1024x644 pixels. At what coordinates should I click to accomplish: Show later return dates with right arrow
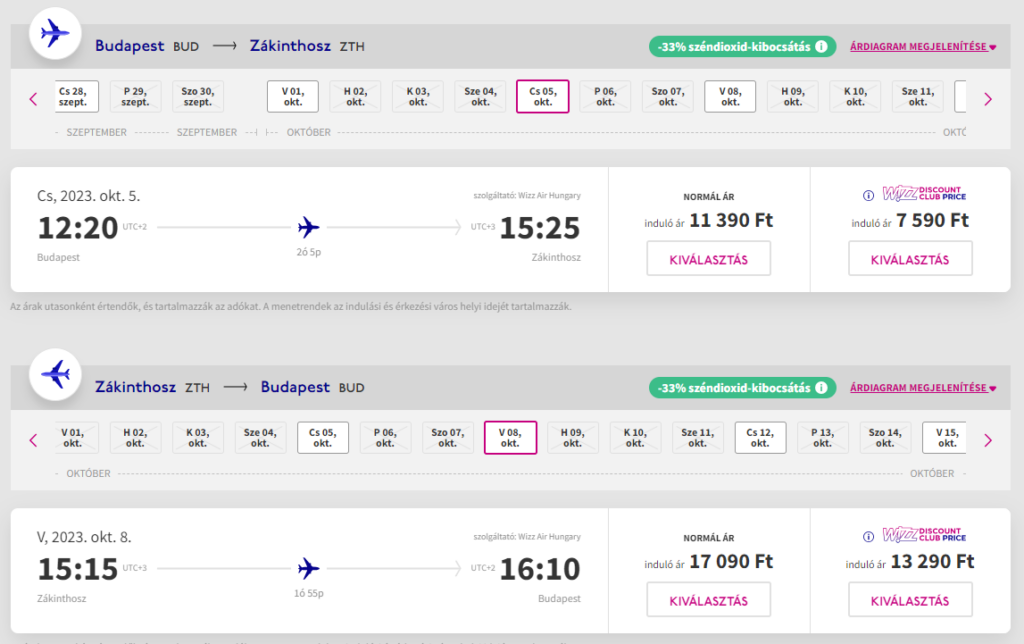[x=988, y=439]
